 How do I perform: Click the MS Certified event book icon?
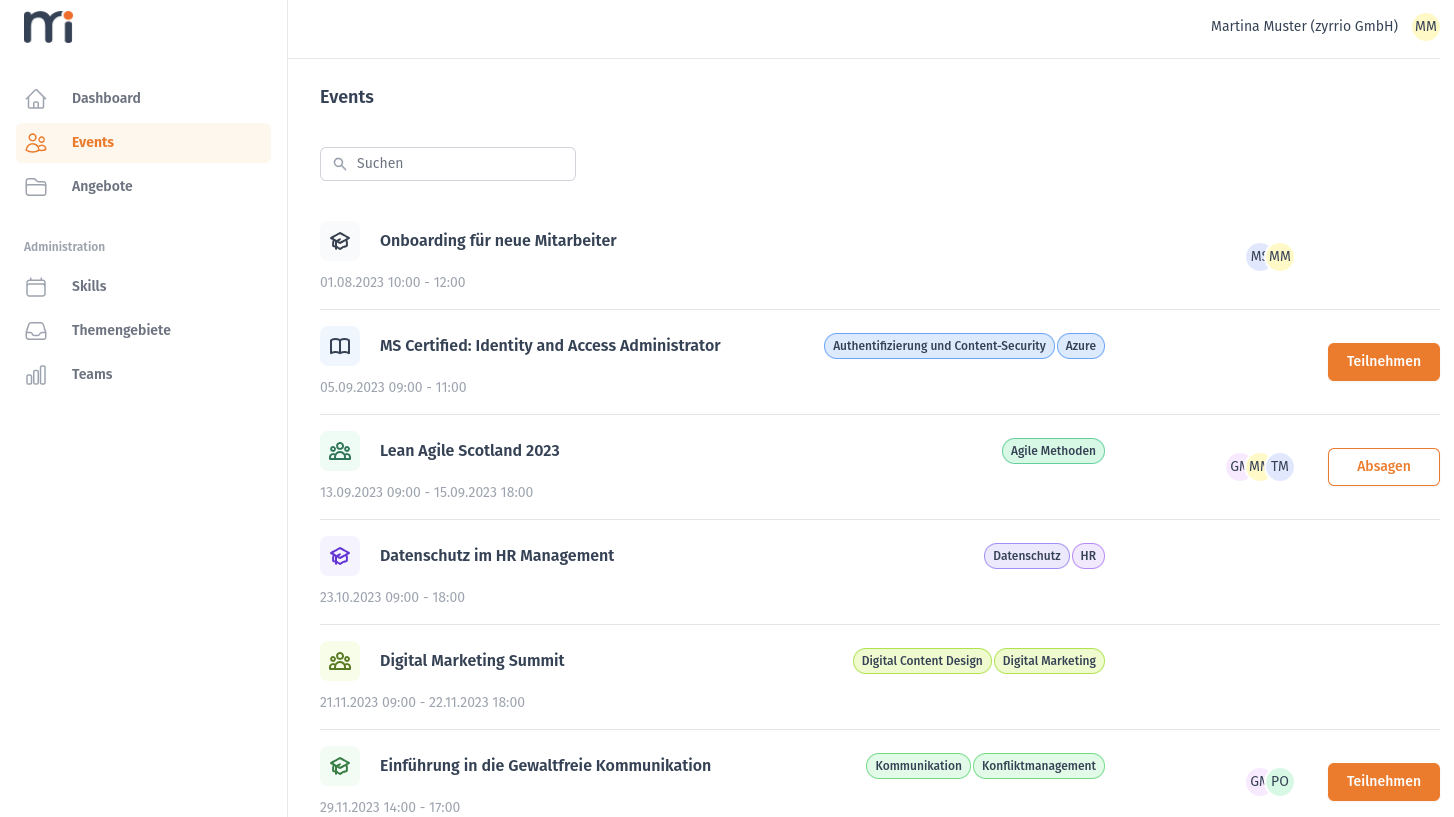coord(340,346)
